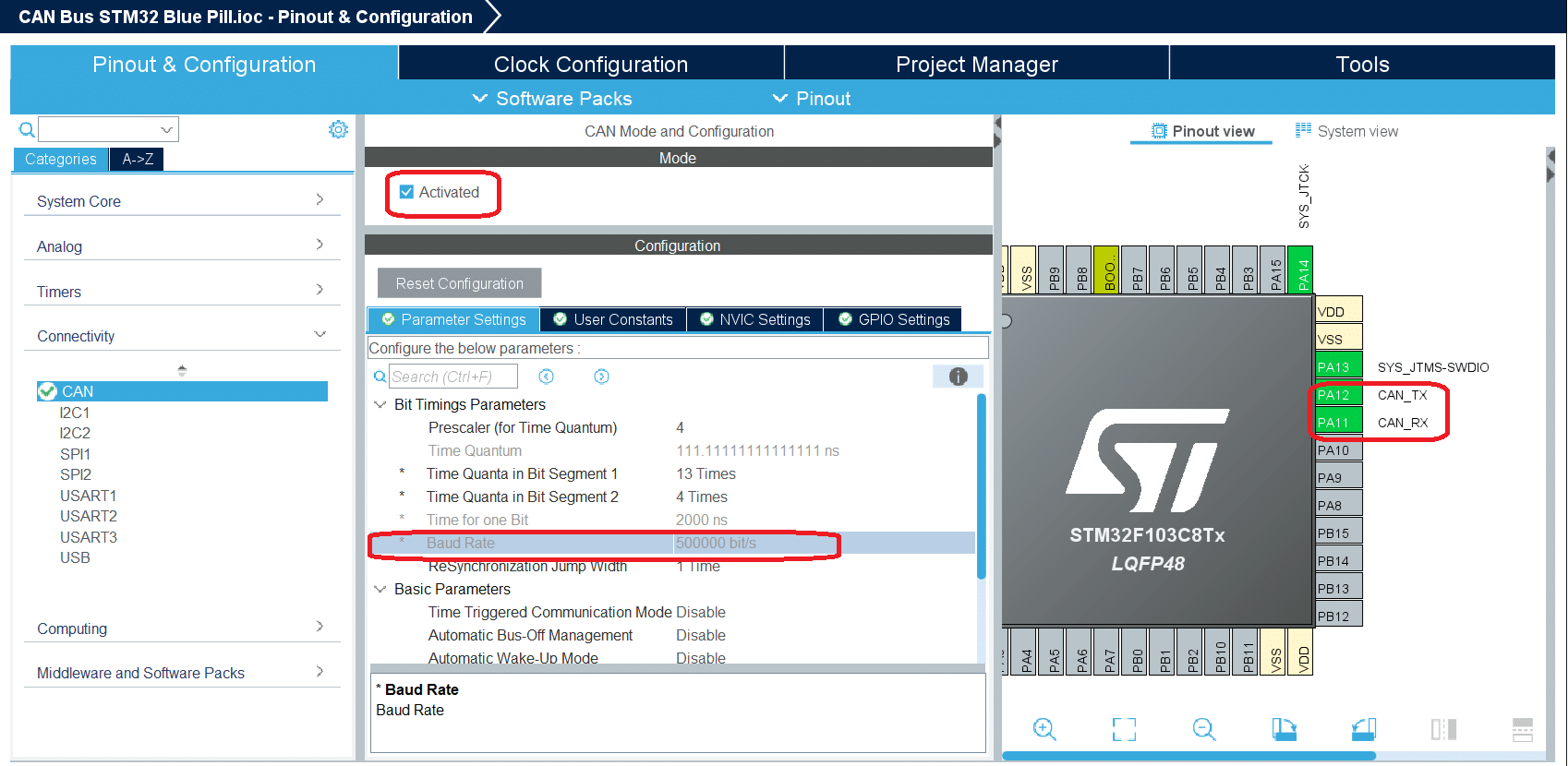Screen dimensions: 1568x766
Task: Open the peripheral search dropdown
Action: [x=166, y=129]
